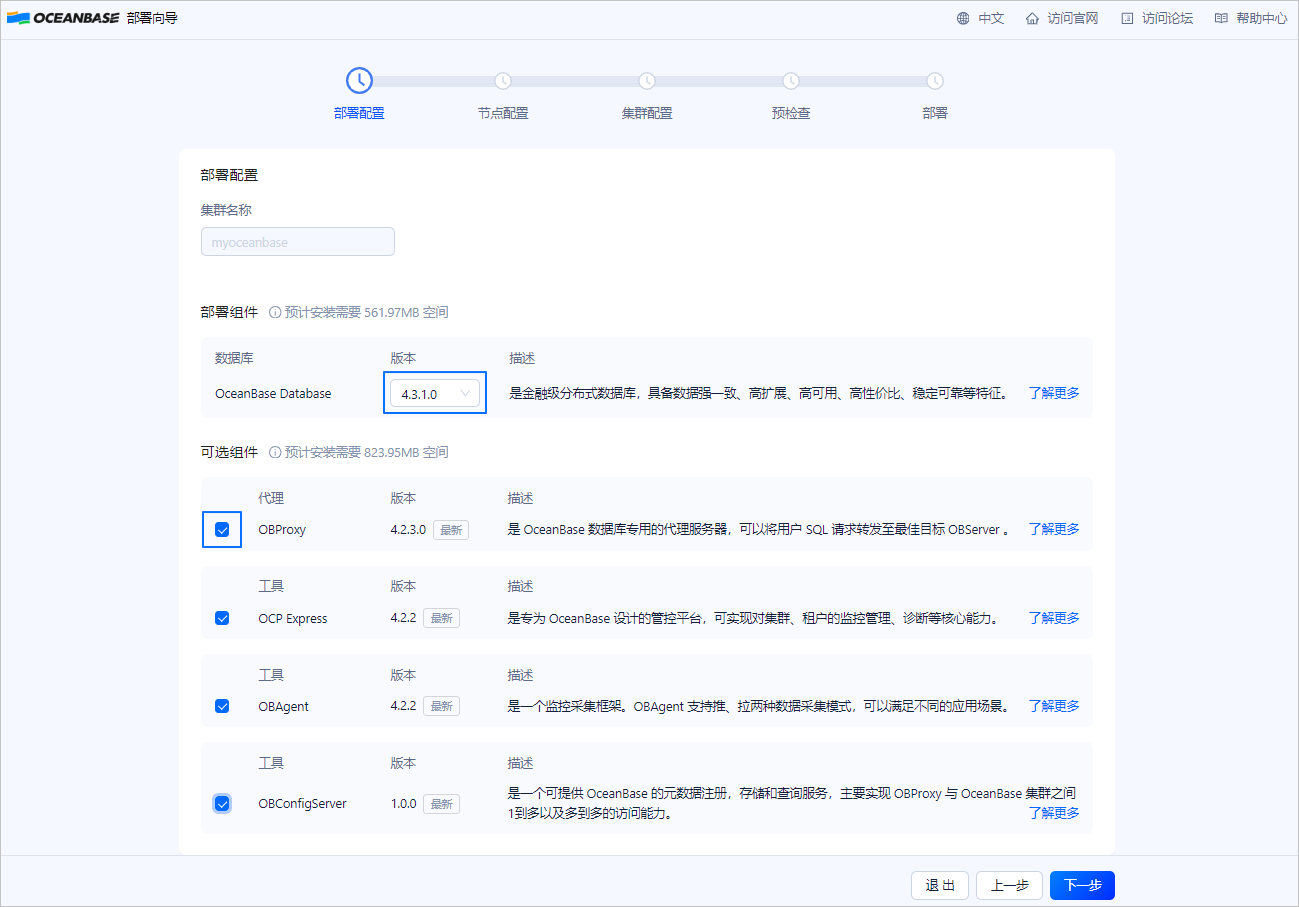Open 帮助中心
1299x907 pixels.
1261,18
